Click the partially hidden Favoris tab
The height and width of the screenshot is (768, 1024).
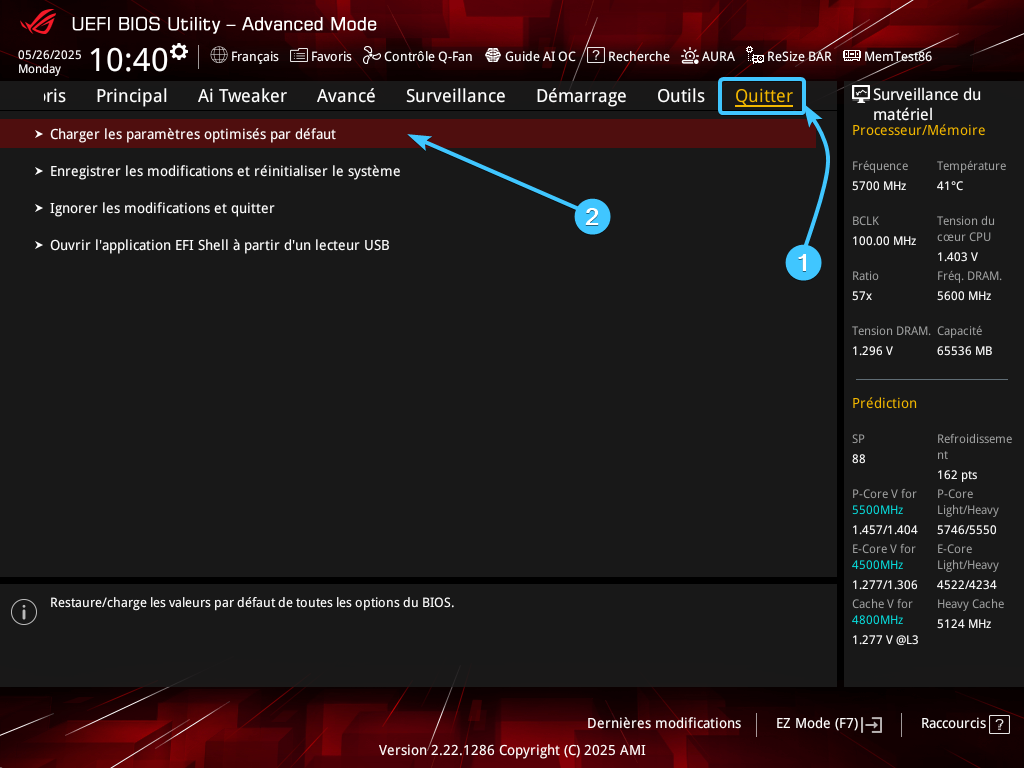55,96
